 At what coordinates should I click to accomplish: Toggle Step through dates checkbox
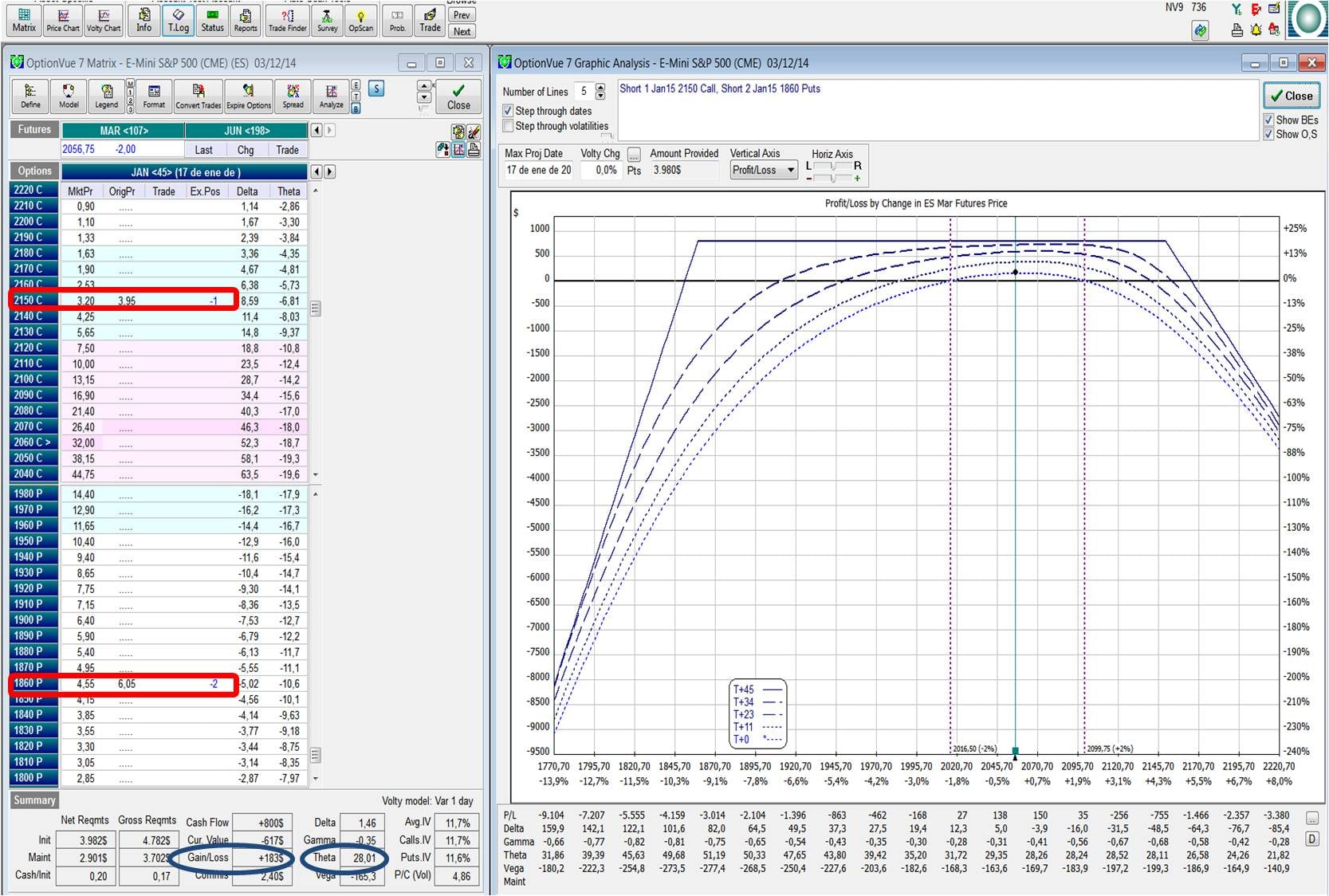click(508, 111)
